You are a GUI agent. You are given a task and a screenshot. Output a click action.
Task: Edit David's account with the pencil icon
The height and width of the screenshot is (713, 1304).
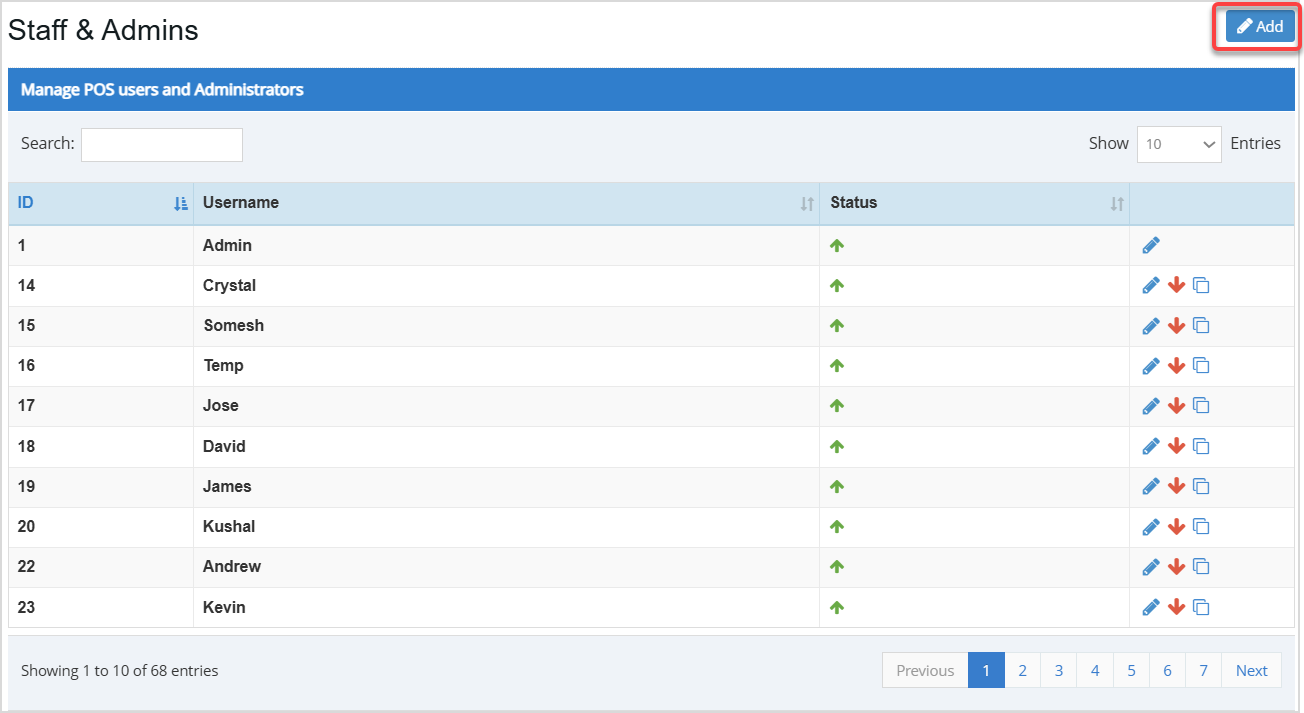pos(1150,445)
